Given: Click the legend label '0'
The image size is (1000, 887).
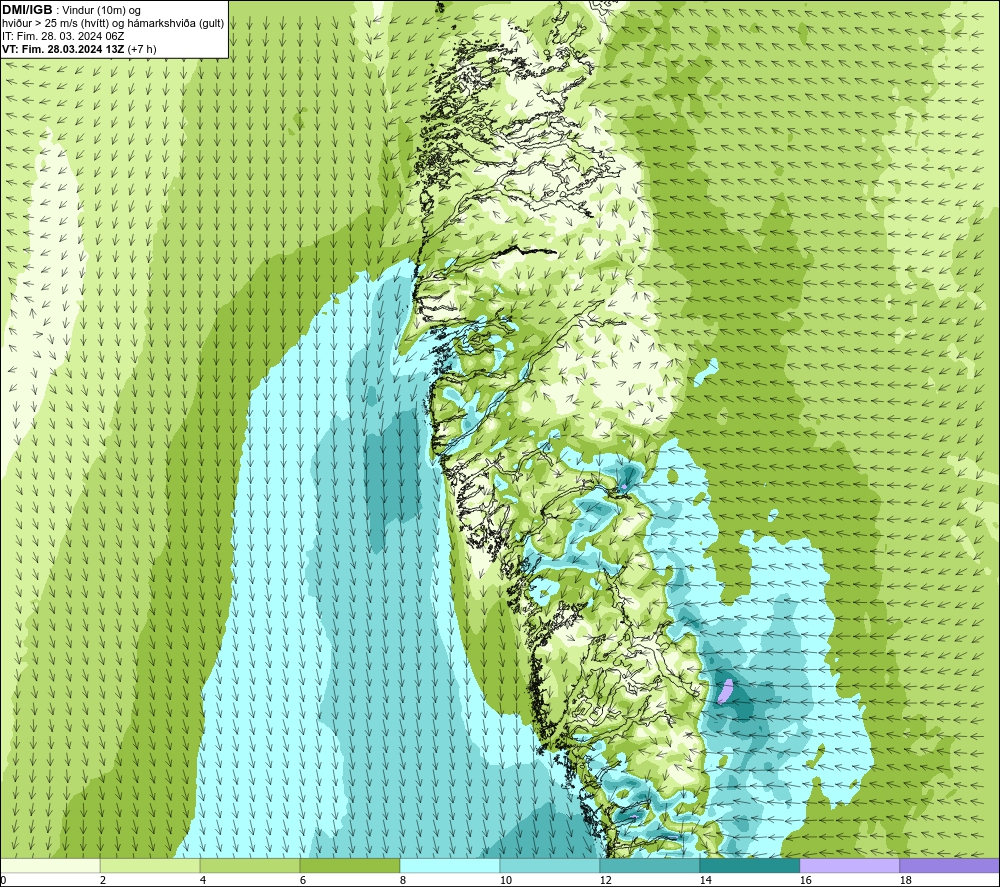Looking at the screenshot, I should click(x=4, y=880).
